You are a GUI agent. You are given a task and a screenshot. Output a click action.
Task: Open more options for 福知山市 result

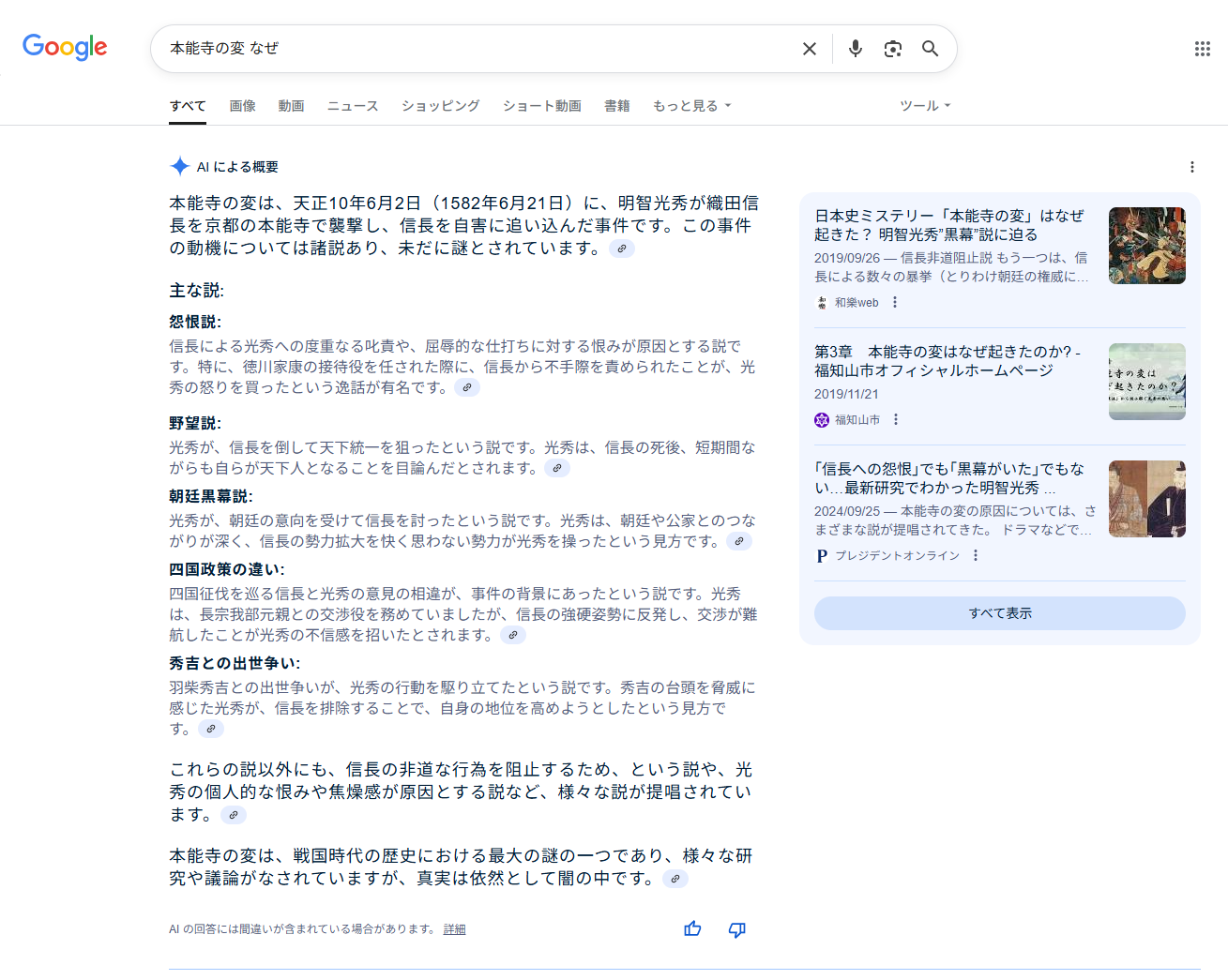click(896, 419)
